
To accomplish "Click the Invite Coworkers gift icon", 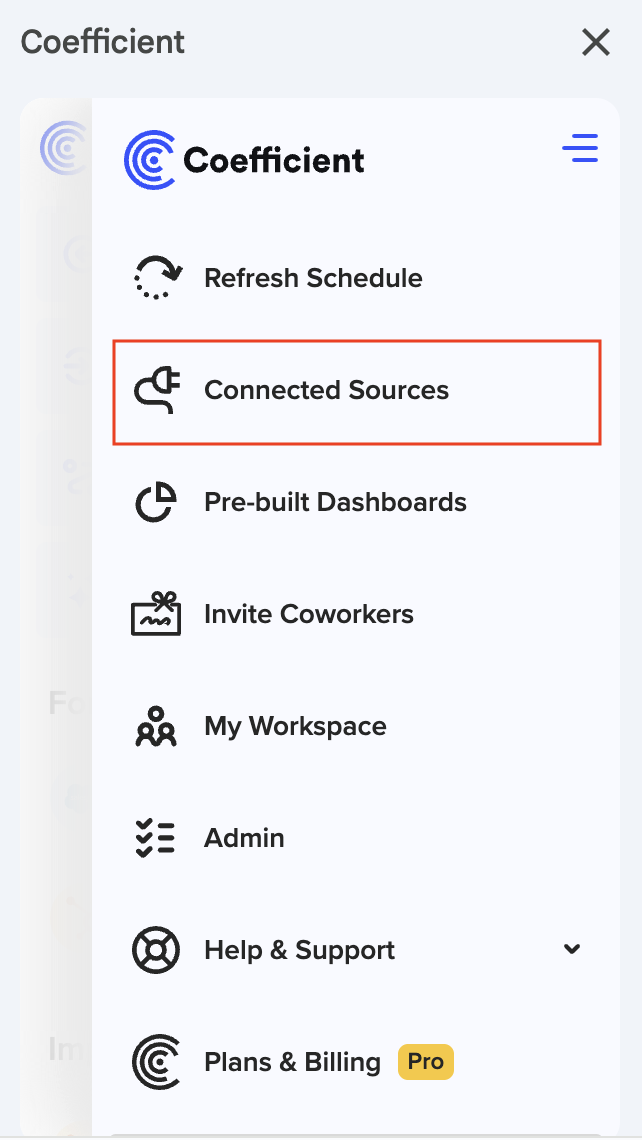I will (156, 613).
